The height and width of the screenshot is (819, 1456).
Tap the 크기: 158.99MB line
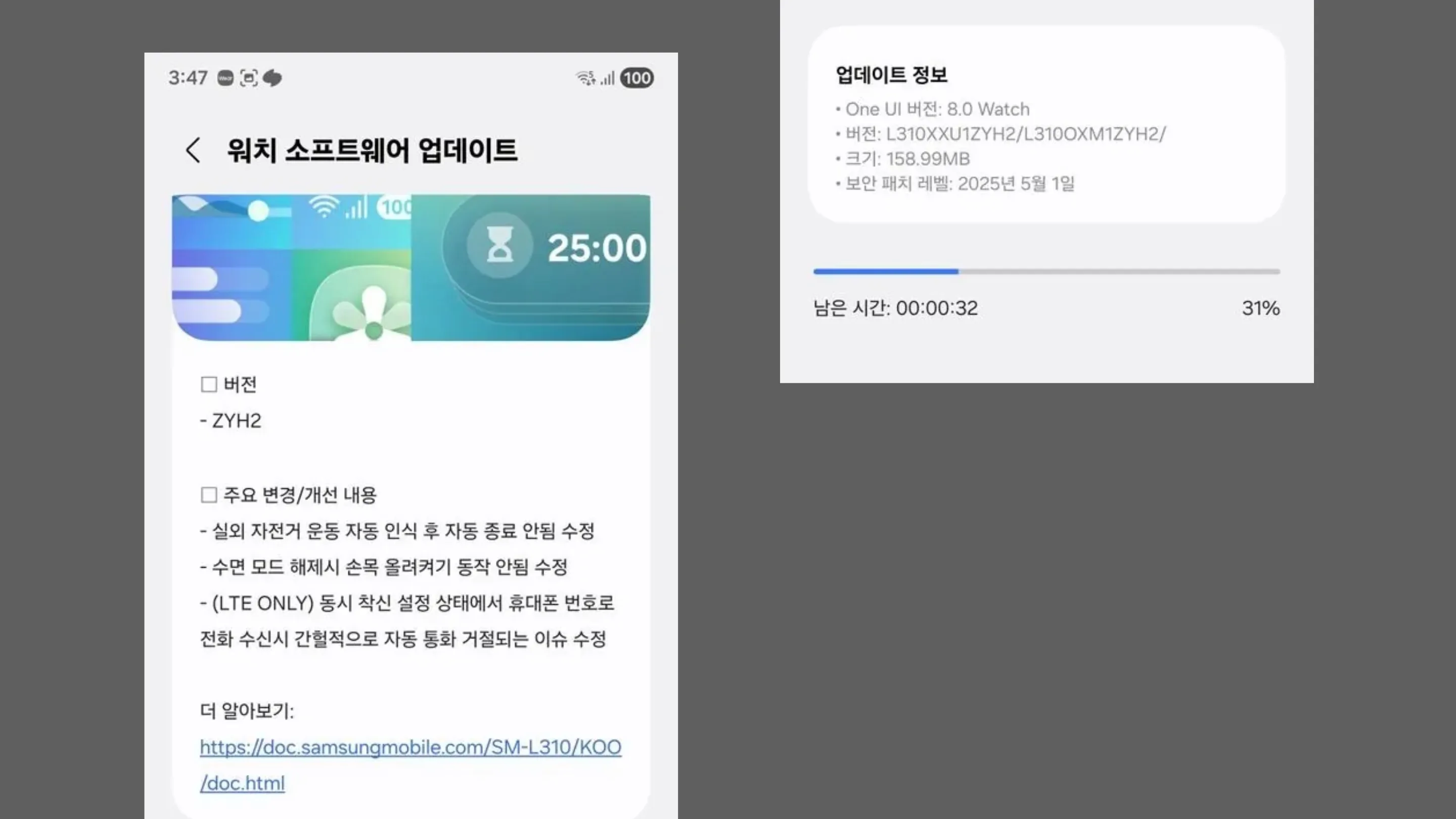click(x=902, y=159)
